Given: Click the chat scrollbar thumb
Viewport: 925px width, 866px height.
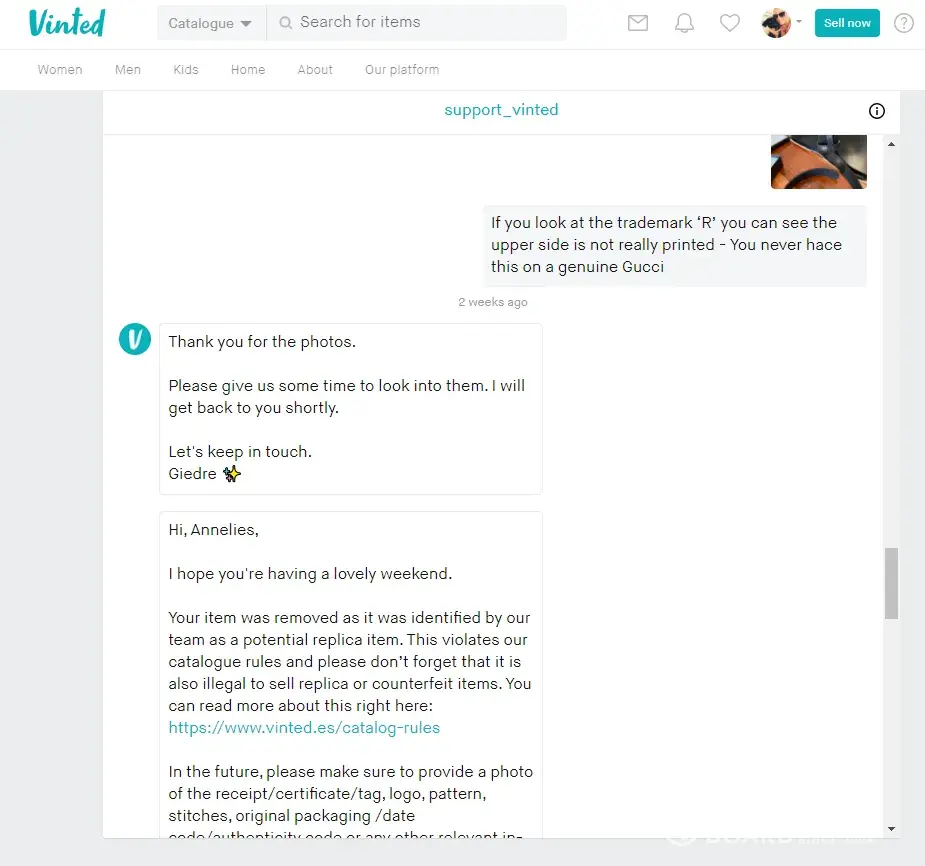Looking at the screenshot, I should click(x=891, y=583).
